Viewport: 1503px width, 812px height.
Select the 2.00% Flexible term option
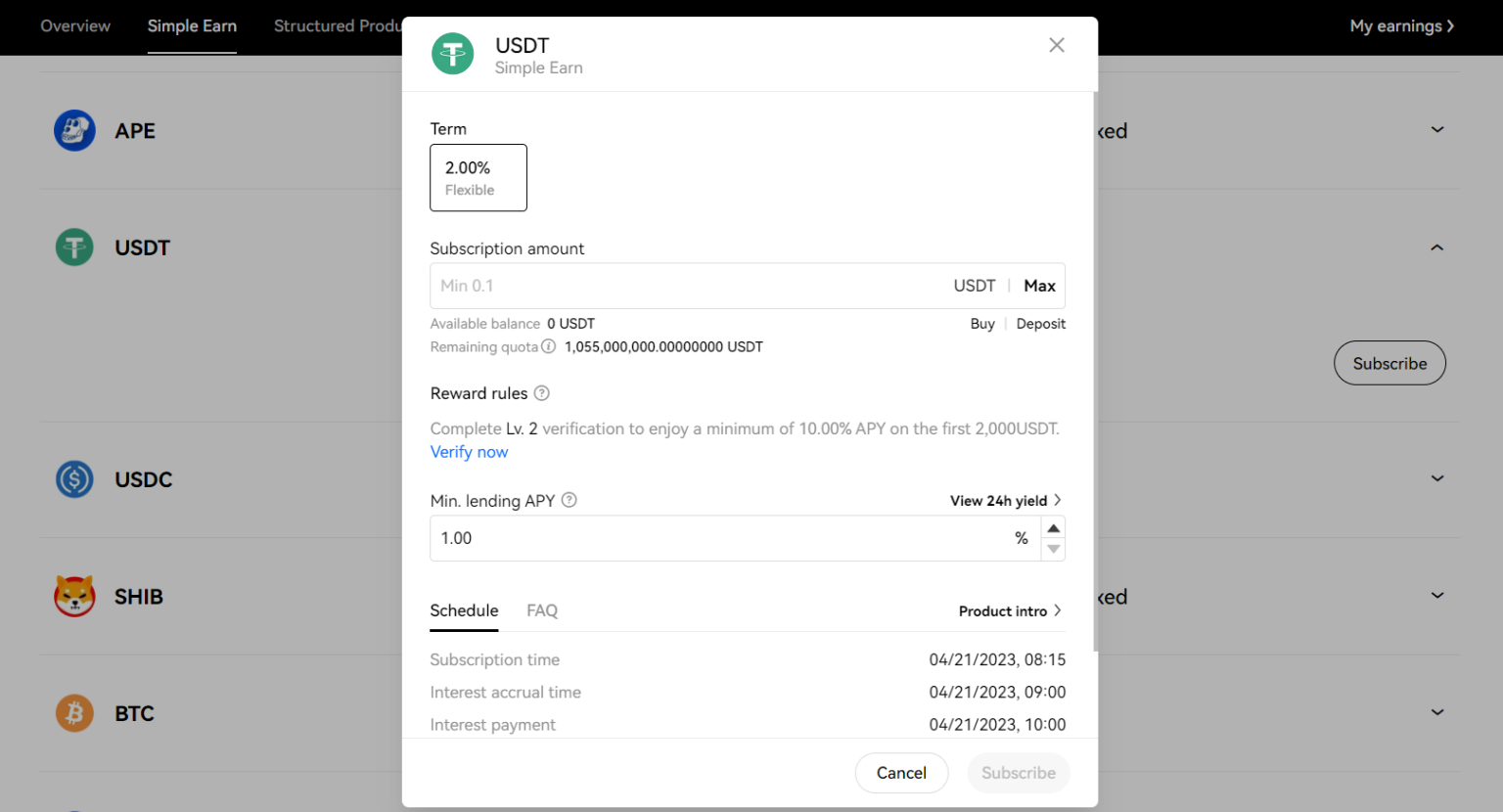point(478,178)
